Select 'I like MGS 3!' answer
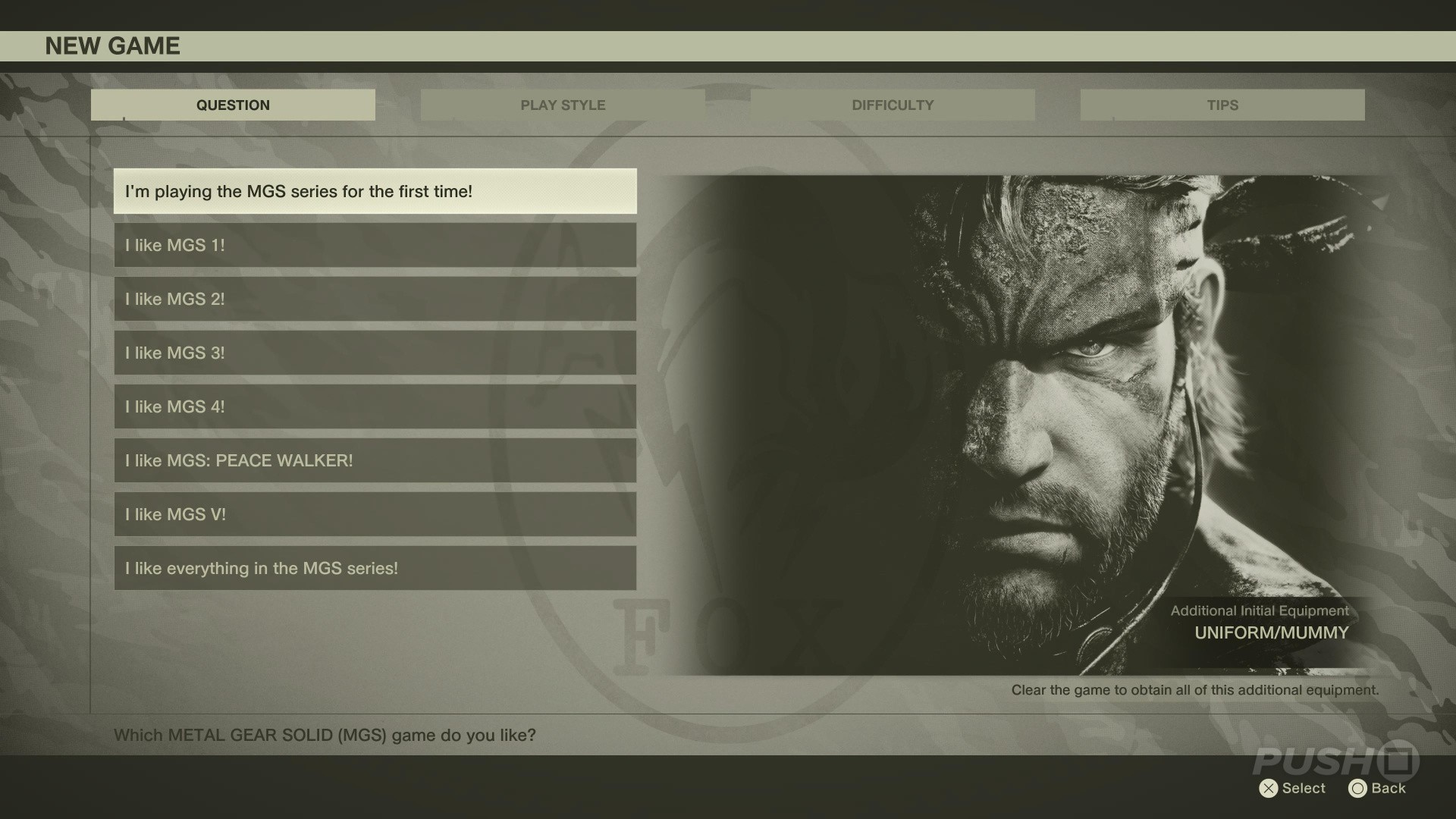Viewport: 1456px width, 819px height. (375, 353)
